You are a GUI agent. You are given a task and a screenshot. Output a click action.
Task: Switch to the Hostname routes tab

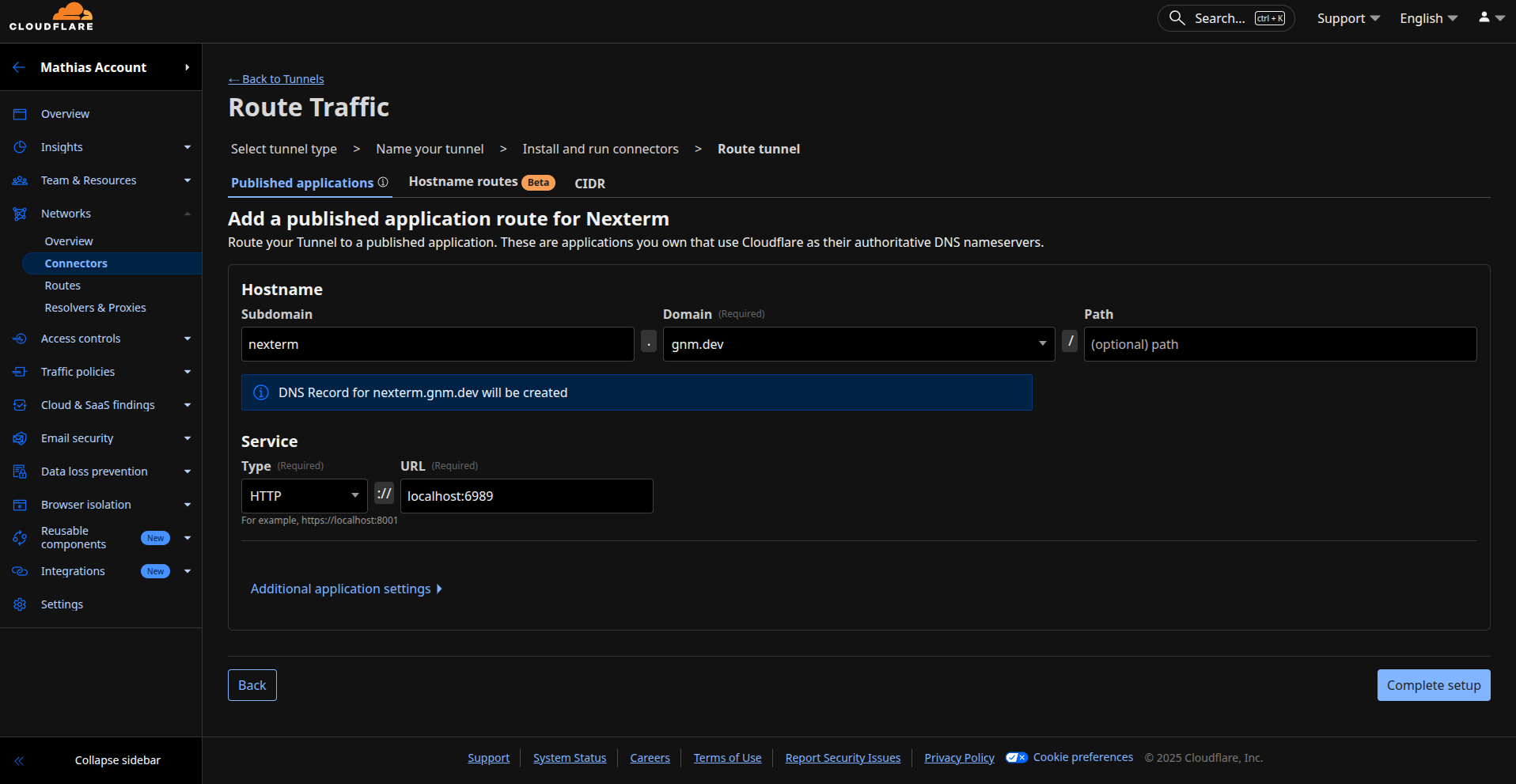click(x=464, y=181)
